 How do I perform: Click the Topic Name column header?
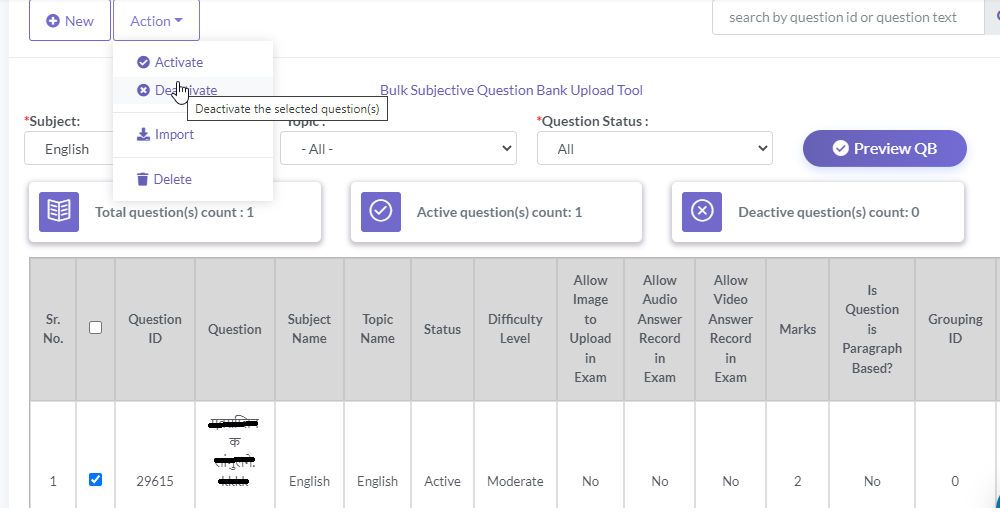click(x=378, y=329)
